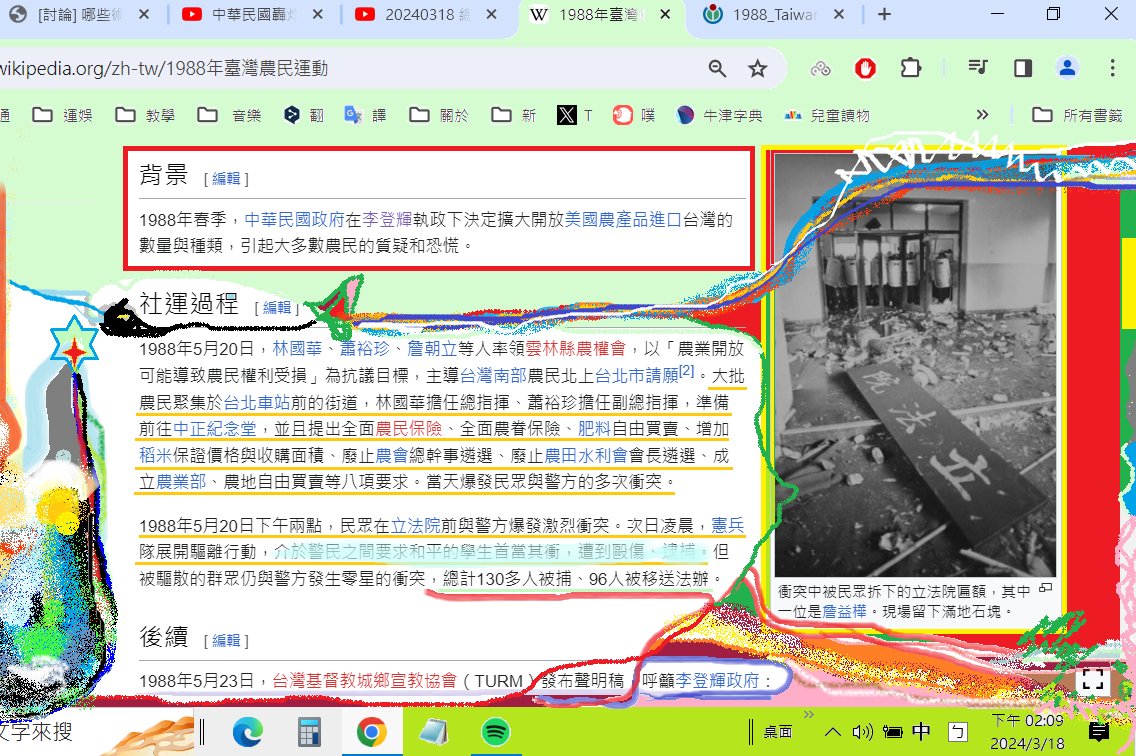Open the 翻 hexagon bookmark
Screen dimensions: 1136x756
[x=304, y=115]
